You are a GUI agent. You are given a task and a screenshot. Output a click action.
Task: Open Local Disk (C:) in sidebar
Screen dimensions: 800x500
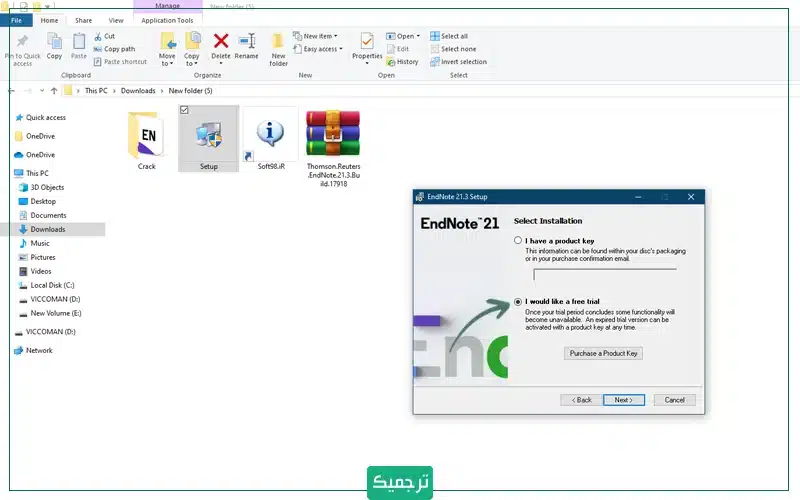pos(47,285)
